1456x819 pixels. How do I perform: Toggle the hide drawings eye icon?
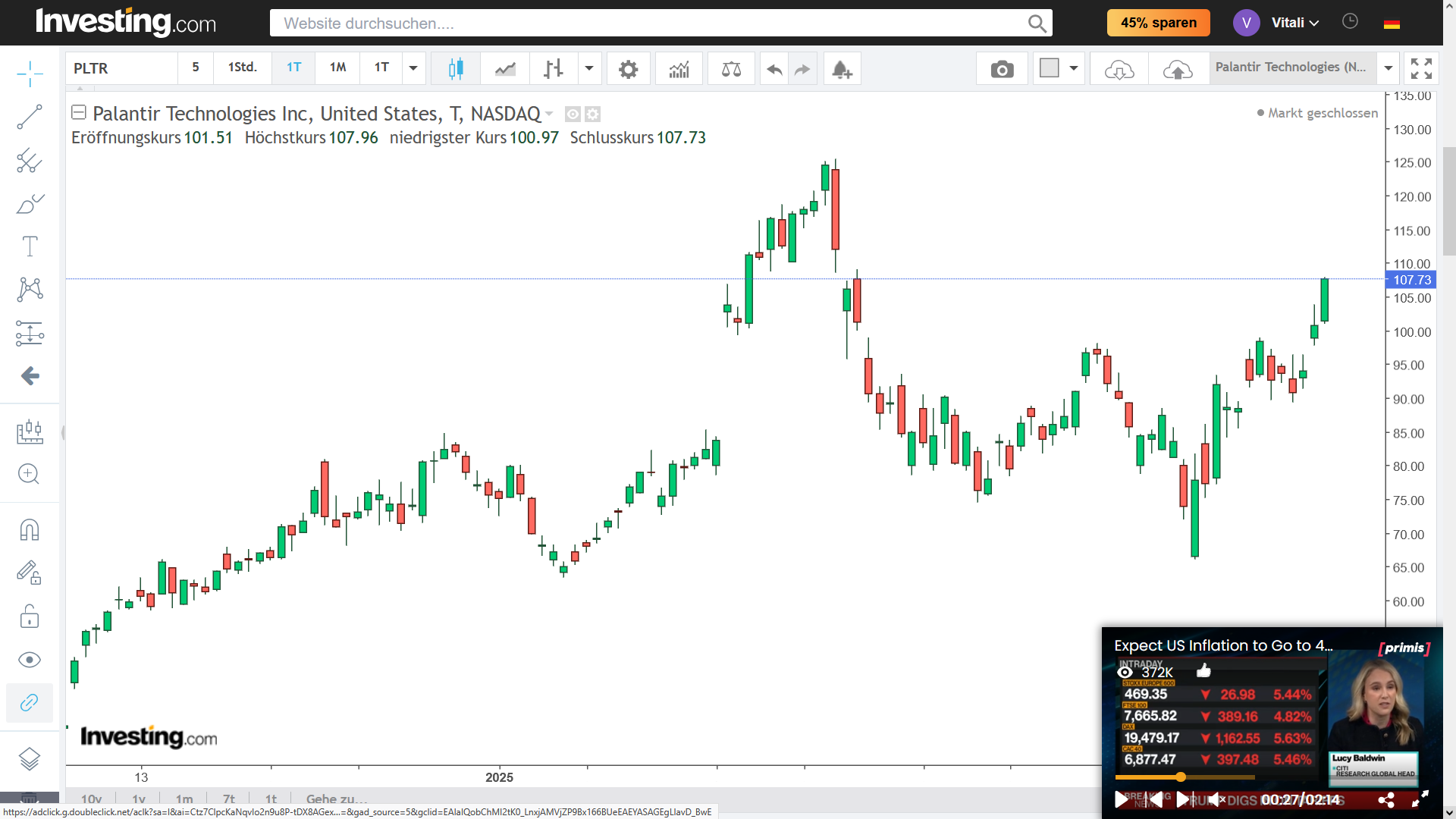pos(30,660)
